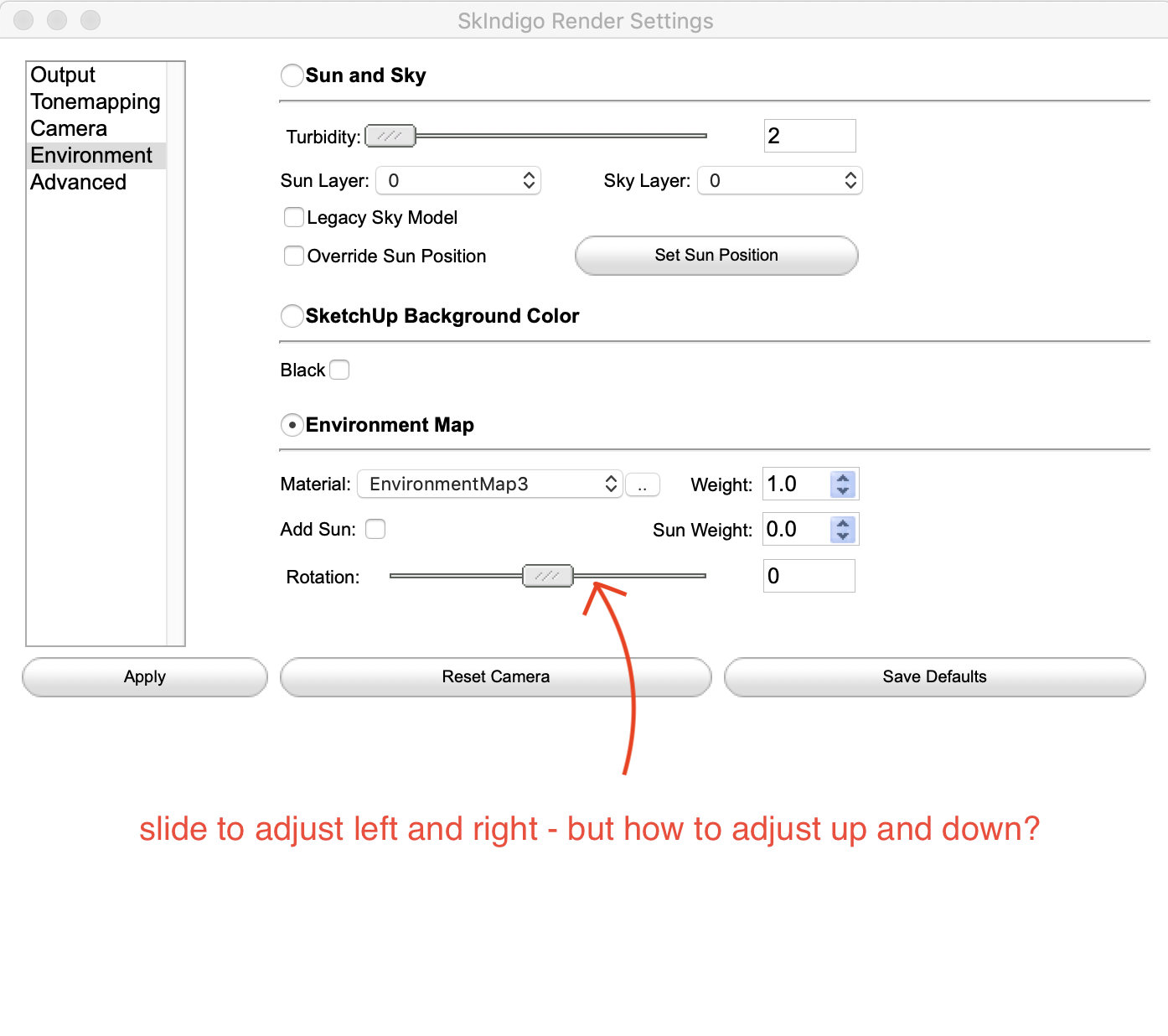Click the Rotation slider handle
Image resolution: width=1168 pixels, height=1036 pixels.
click(548, 576)
